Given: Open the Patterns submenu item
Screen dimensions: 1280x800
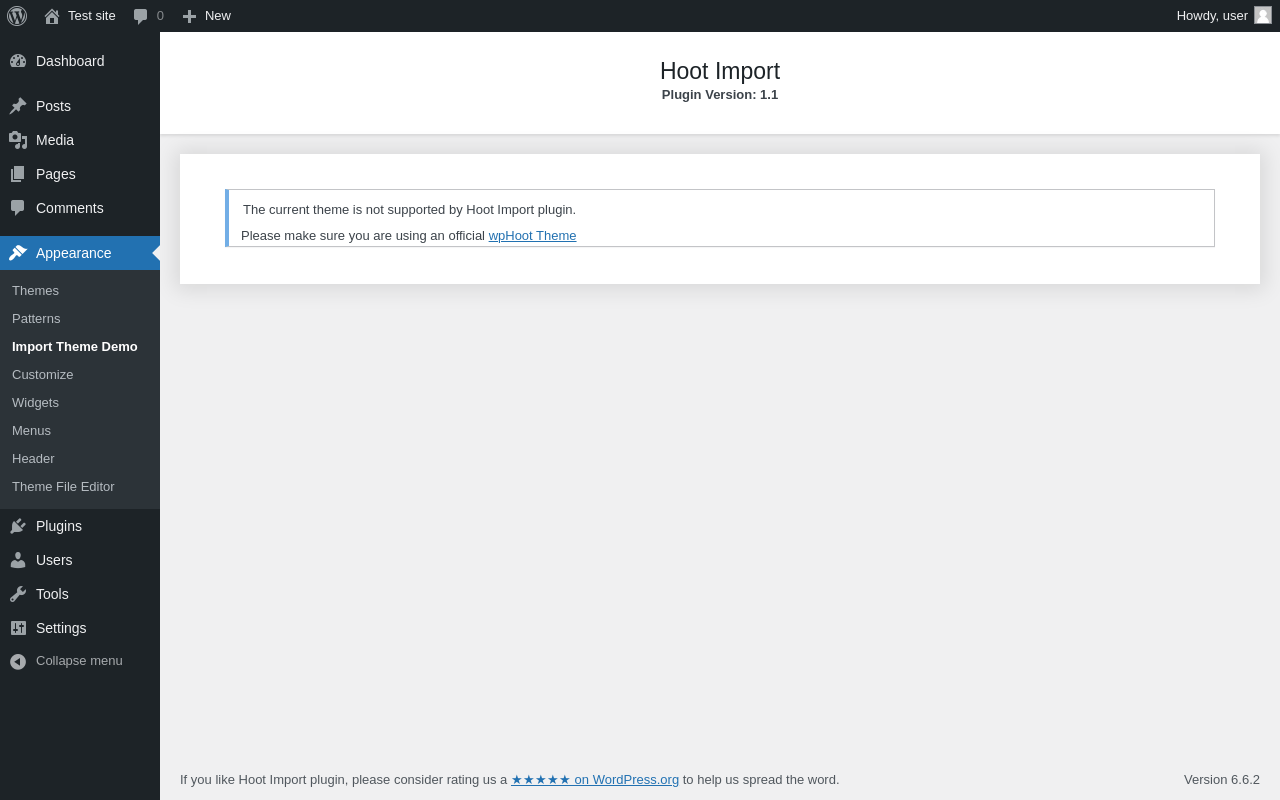Looking at the screenshot, I should [x=36, y=319].
